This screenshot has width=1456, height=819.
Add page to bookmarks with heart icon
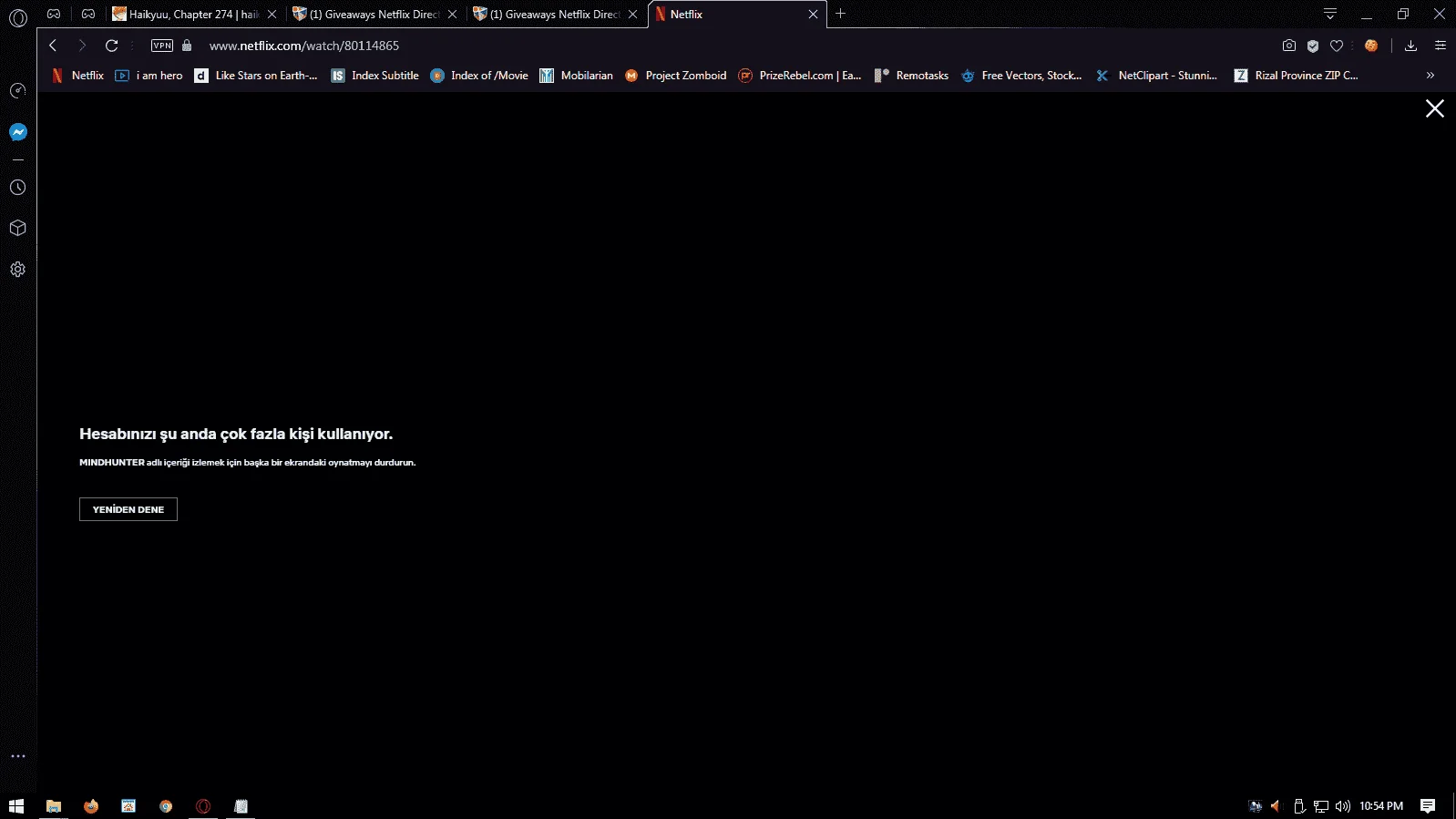(x=1337, y=46)
